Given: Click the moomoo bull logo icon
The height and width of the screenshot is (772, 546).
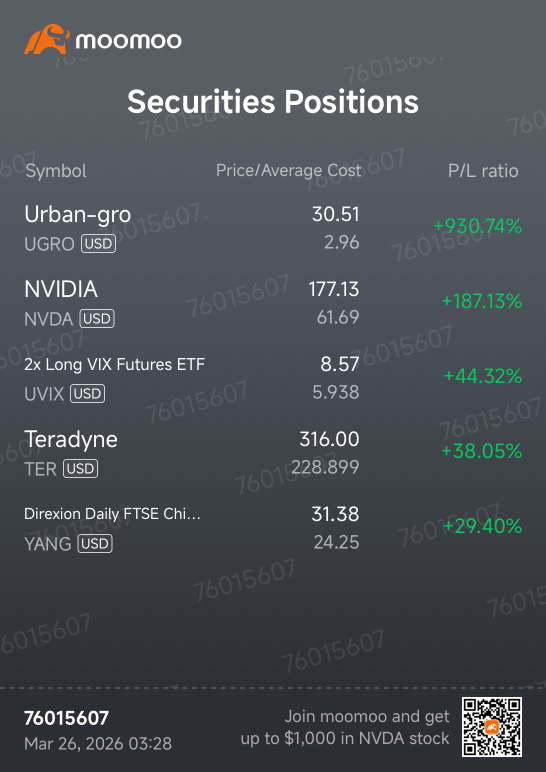Looking at the screenshot, I should click(47, 39).
